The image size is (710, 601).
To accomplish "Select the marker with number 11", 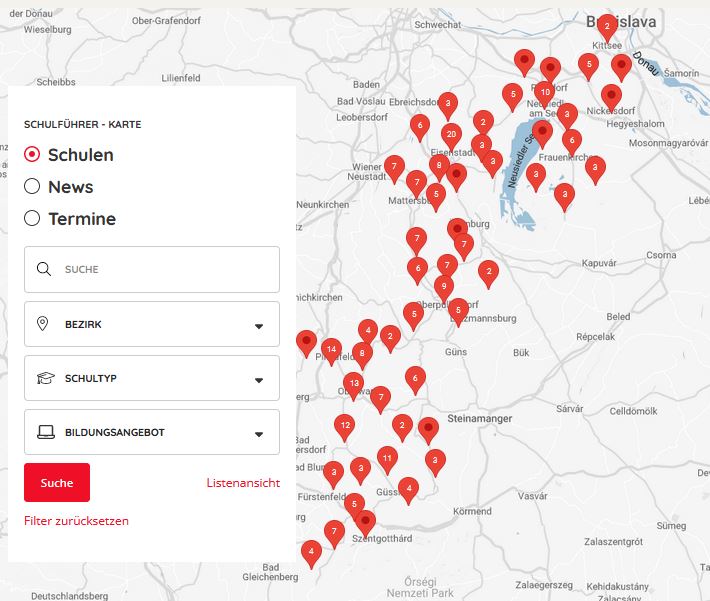I will click(386, 458).
